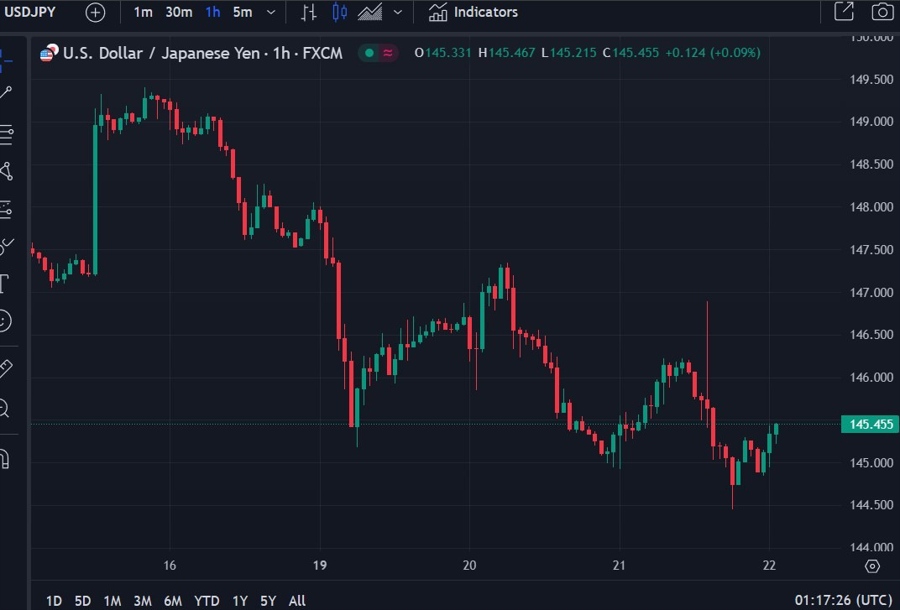The height and width of the screenshot is (610, 900).
Task: Select the Area chart style icon
Action: (370, 12)
